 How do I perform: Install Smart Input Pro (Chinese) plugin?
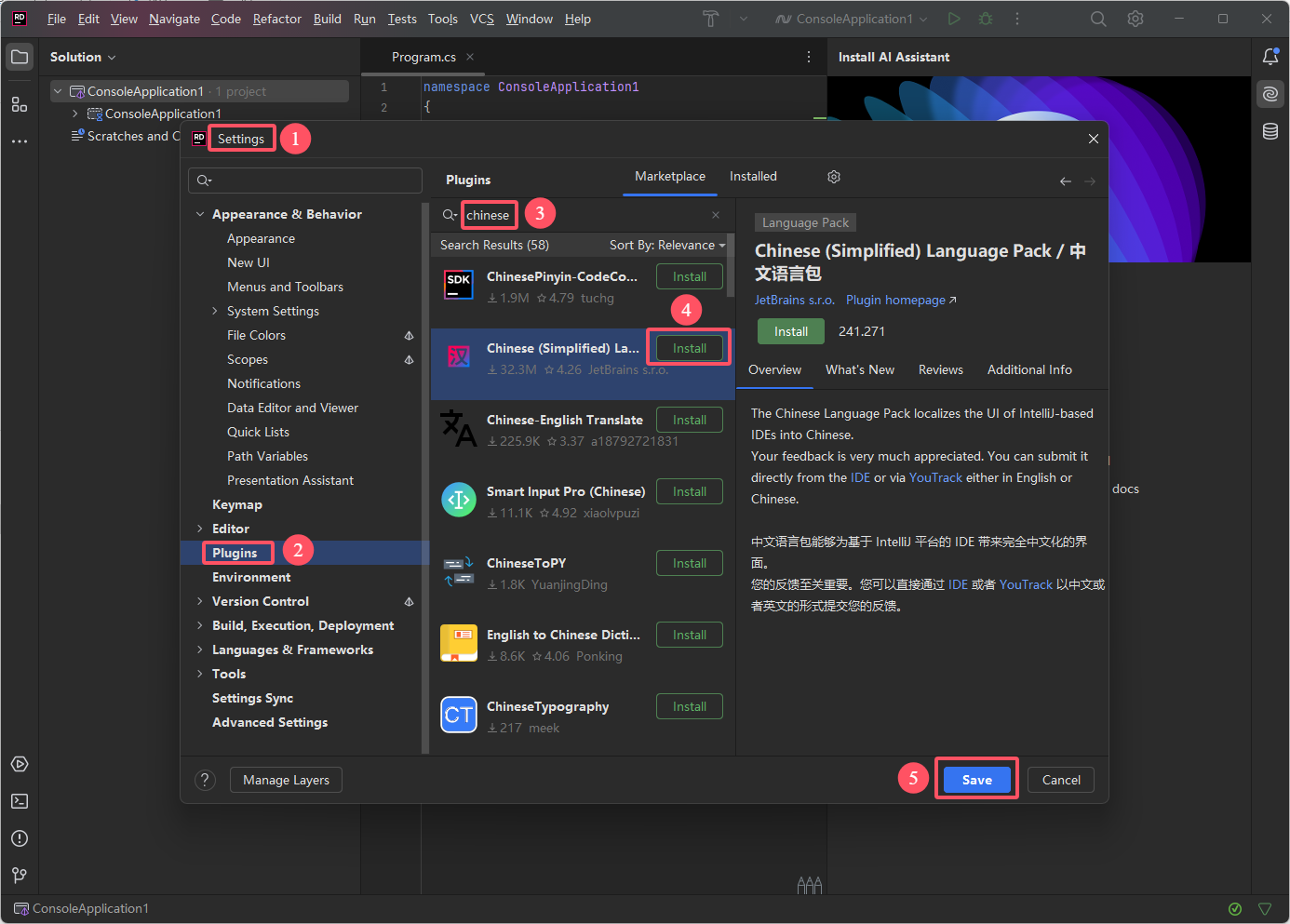pyautogui.click(x=690, y=491)
